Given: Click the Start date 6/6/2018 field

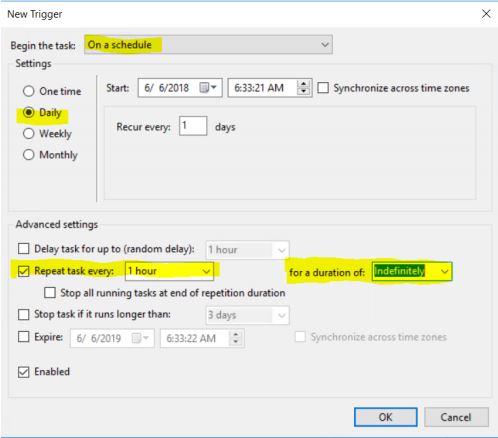Looking at the screenshot, I should pyautogui.click(x=180, y=88).
